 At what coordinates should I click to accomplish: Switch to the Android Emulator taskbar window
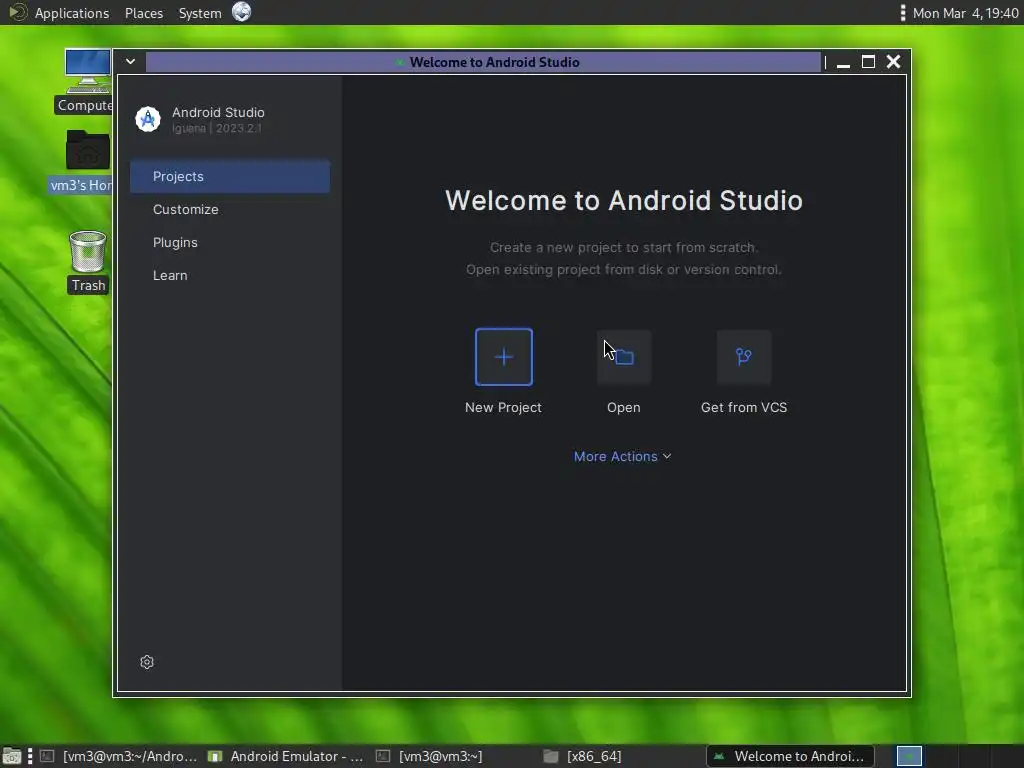click(285, 756)
